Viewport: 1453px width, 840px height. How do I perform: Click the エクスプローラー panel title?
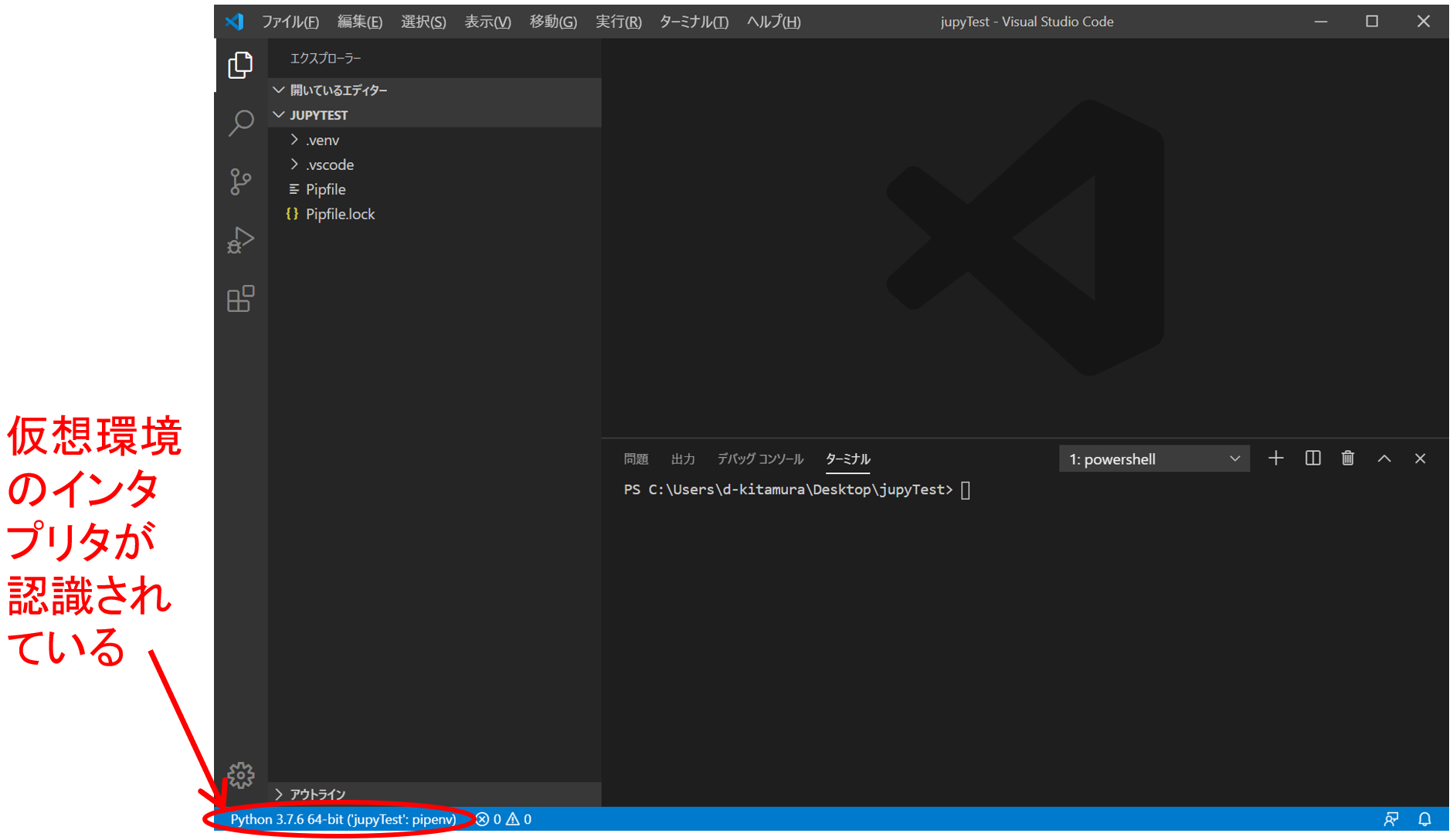coord(325,59)
